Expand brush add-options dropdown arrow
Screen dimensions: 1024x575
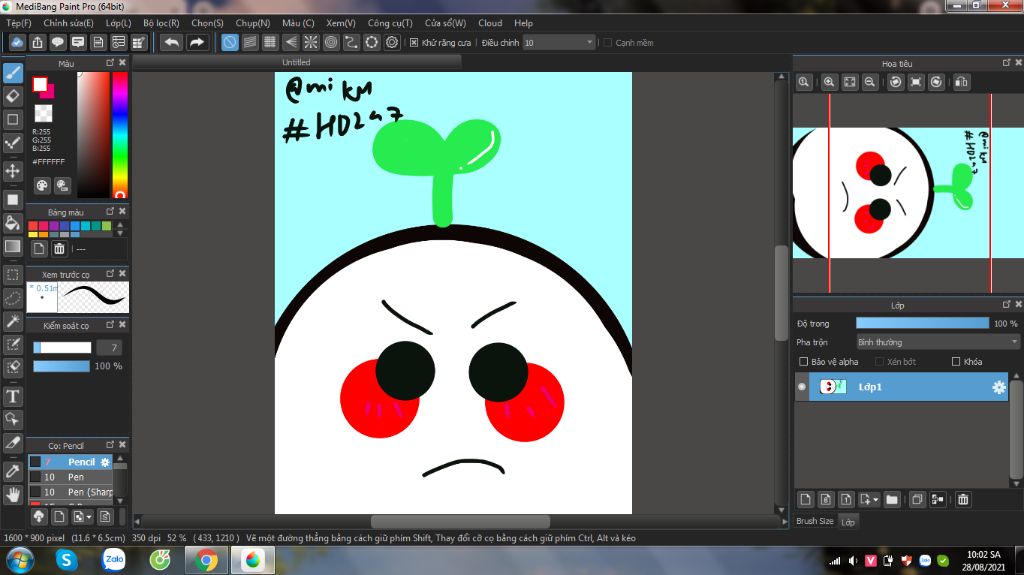click(89, 517)
